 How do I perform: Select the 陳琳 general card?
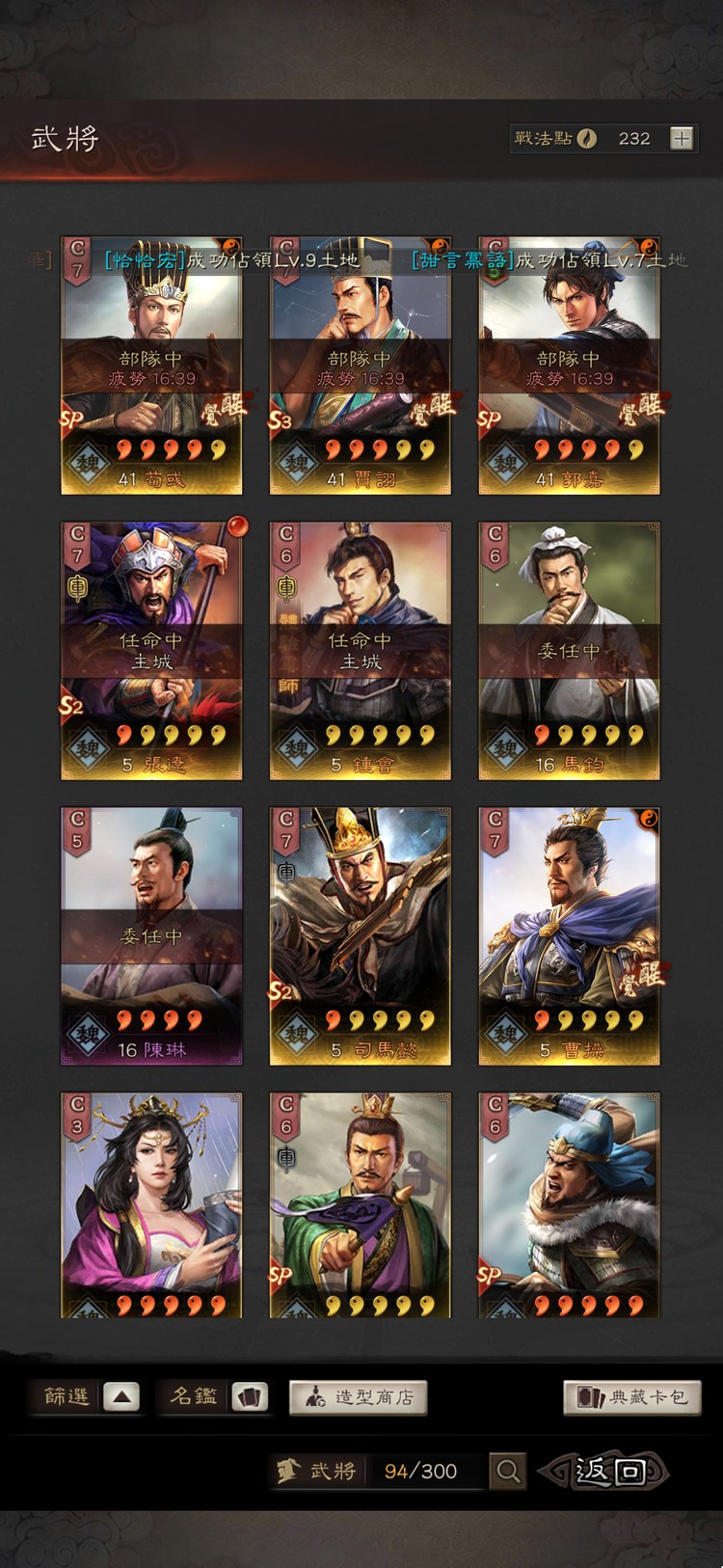pos(151,936)
